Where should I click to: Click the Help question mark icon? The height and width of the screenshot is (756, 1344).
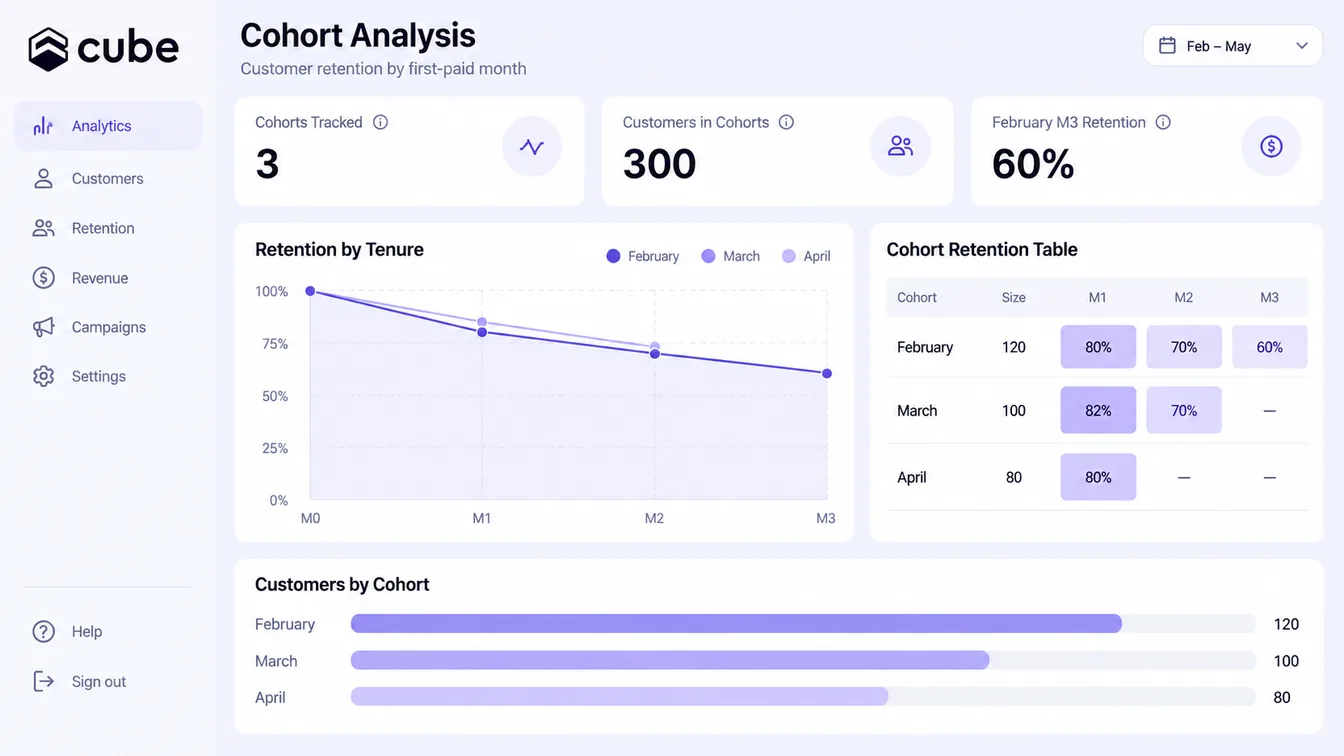(43, 631)
